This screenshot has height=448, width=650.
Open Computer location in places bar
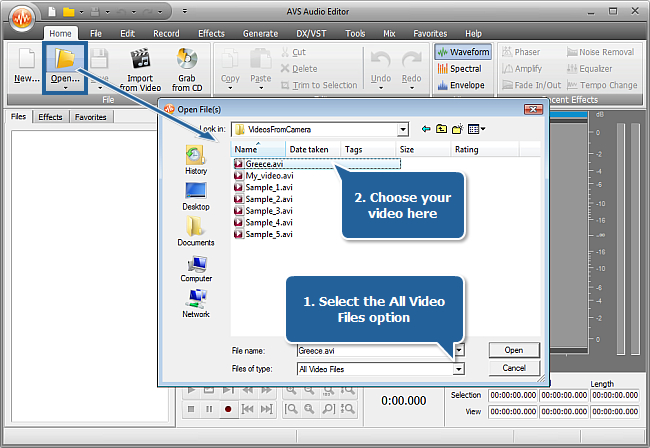[x=196, y=268]
